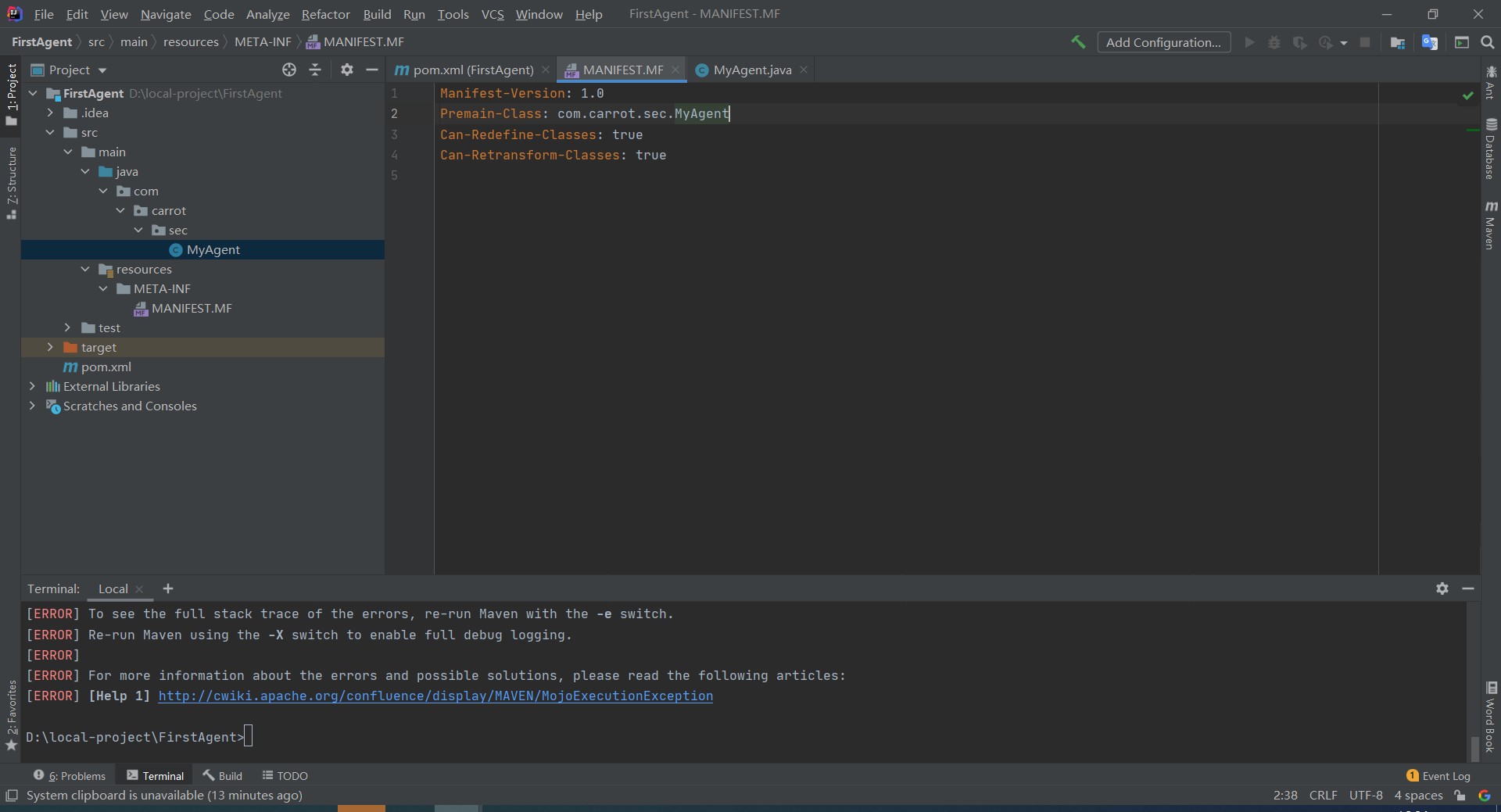Click the Stop square icon
This screenshot has width=1501, height=812.
pyautogui.click(x=1365, y=42)
